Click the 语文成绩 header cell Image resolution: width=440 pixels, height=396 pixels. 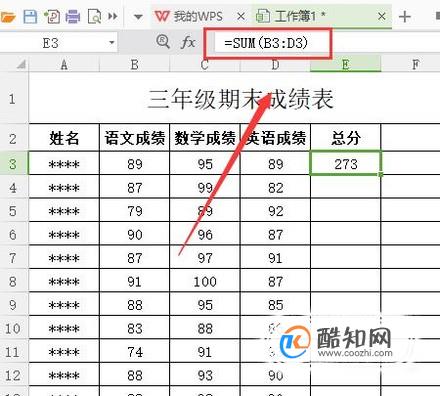135,138
